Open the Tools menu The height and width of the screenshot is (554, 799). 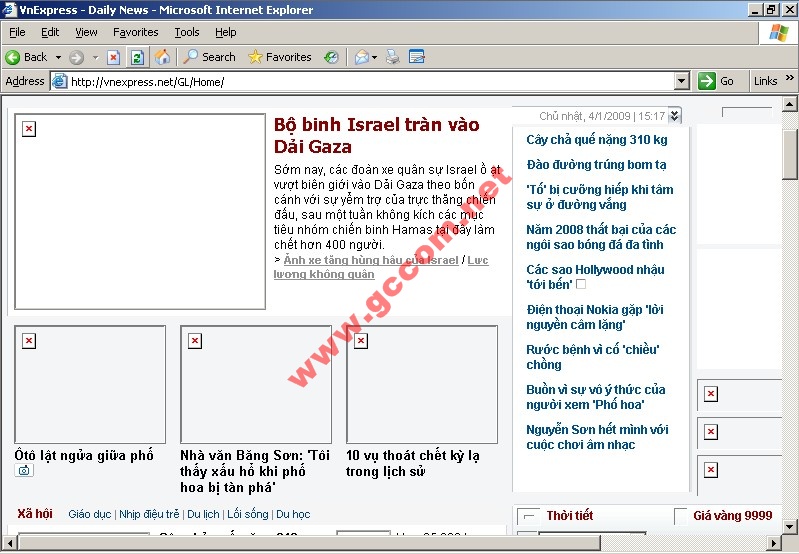pos(187,32)
